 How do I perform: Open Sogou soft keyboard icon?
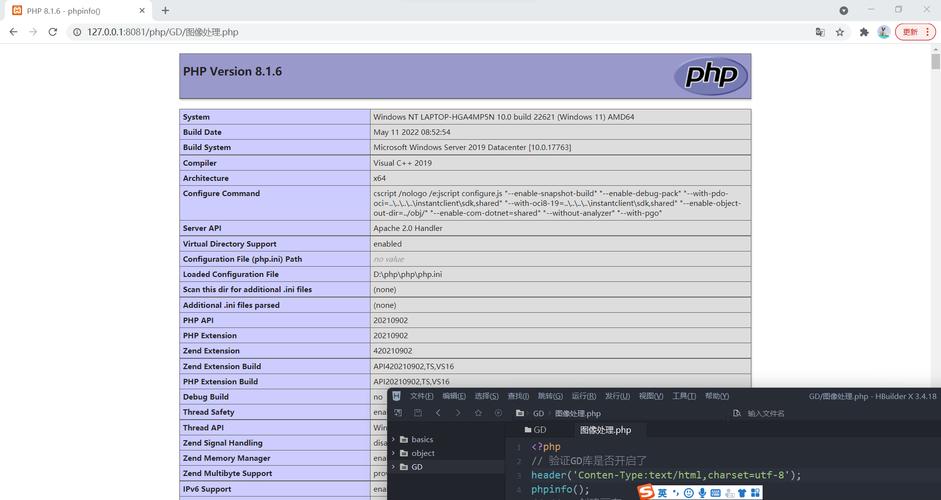(715, 493)
